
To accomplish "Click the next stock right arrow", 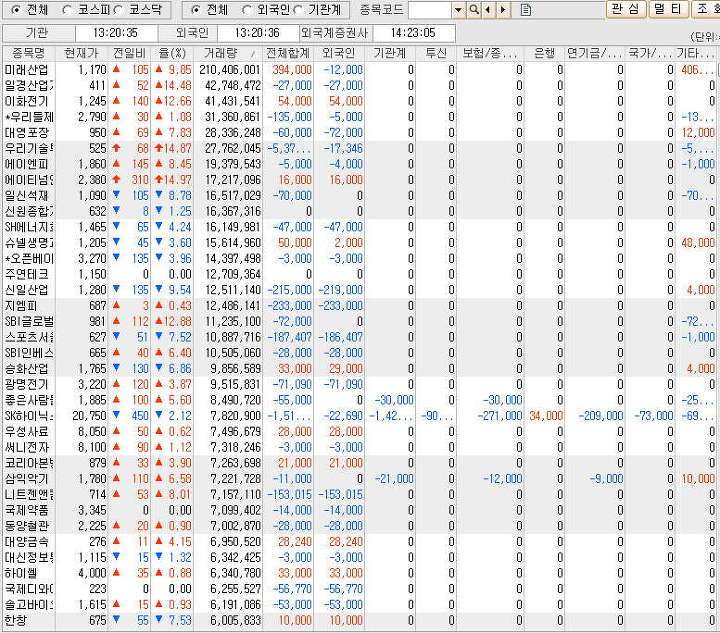I will pos(503,10).
